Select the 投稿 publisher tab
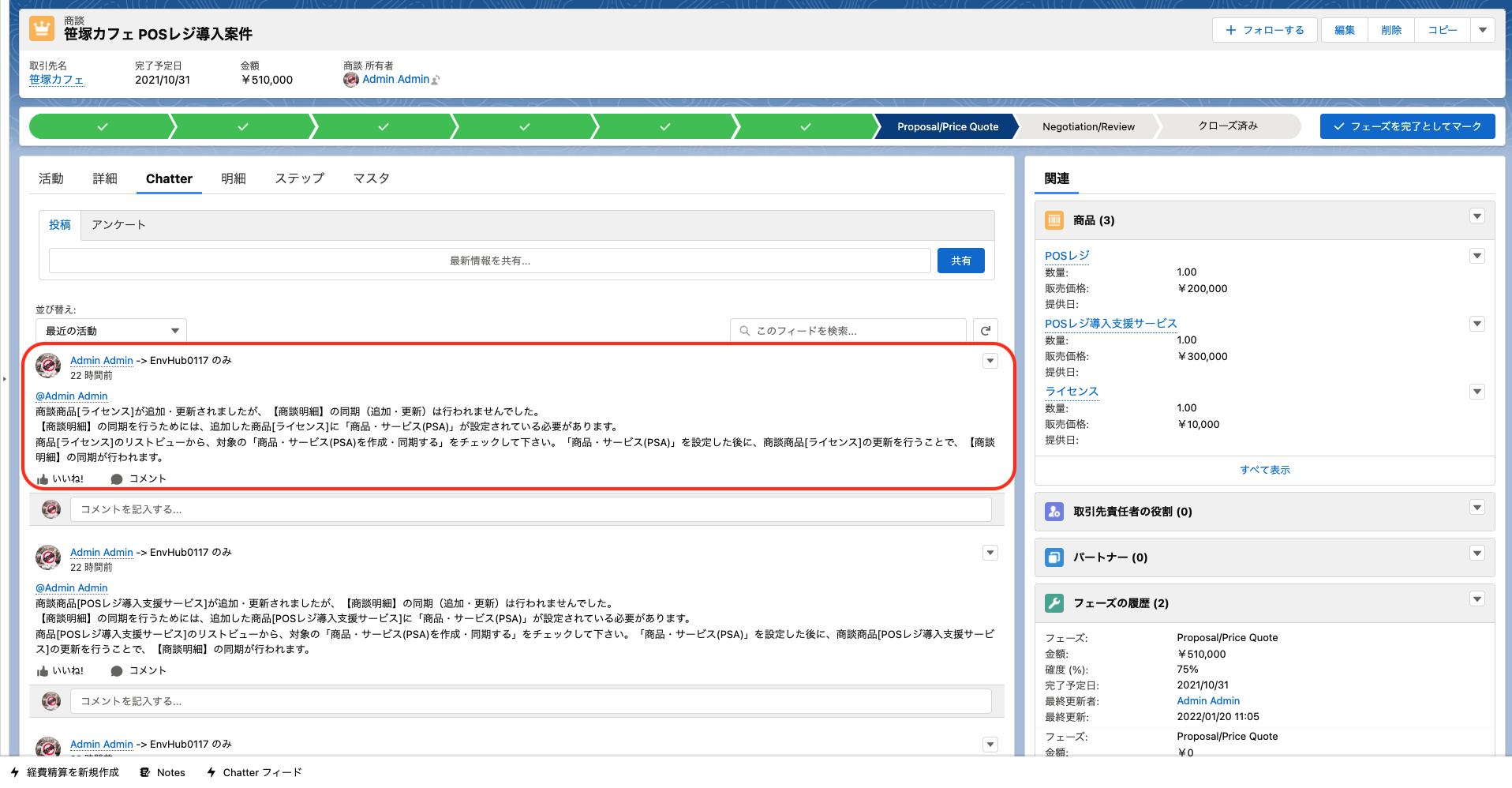The width and height of the screenshot is (1512, 788). 60,225
